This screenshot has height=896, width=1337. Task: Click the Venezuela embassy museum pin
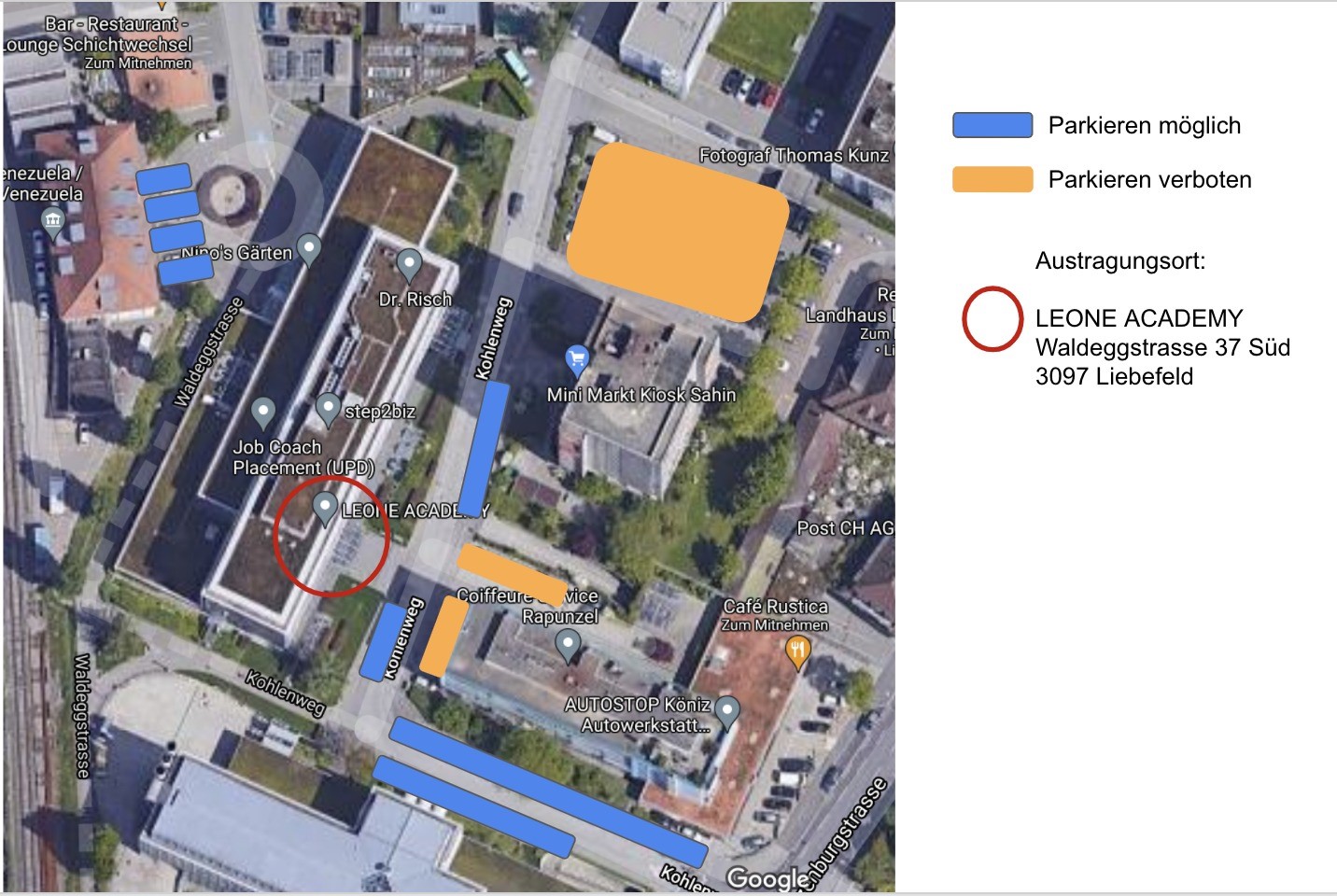pyautogui.click(x=52, y=223)
